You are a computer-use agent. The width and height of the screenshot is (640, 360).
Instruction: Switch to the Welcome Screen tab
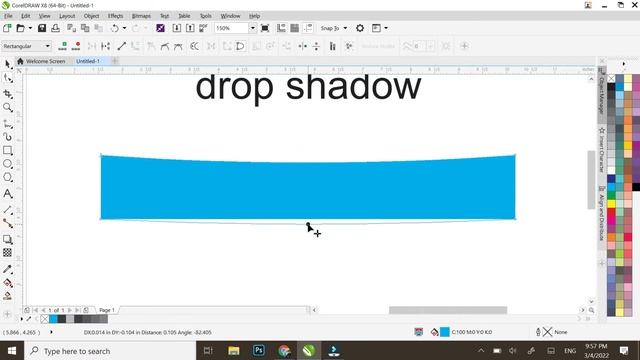point(42,61)
